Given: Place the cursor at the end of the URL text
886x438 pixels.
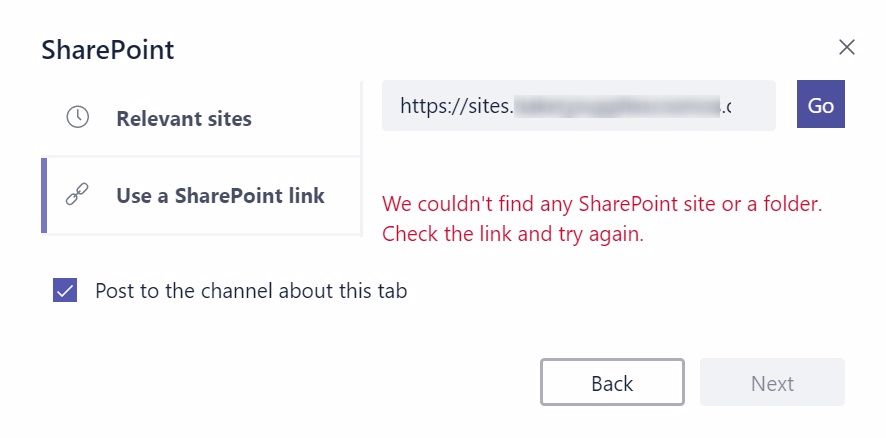Looking at the screenshot, I should coord(731,106).
